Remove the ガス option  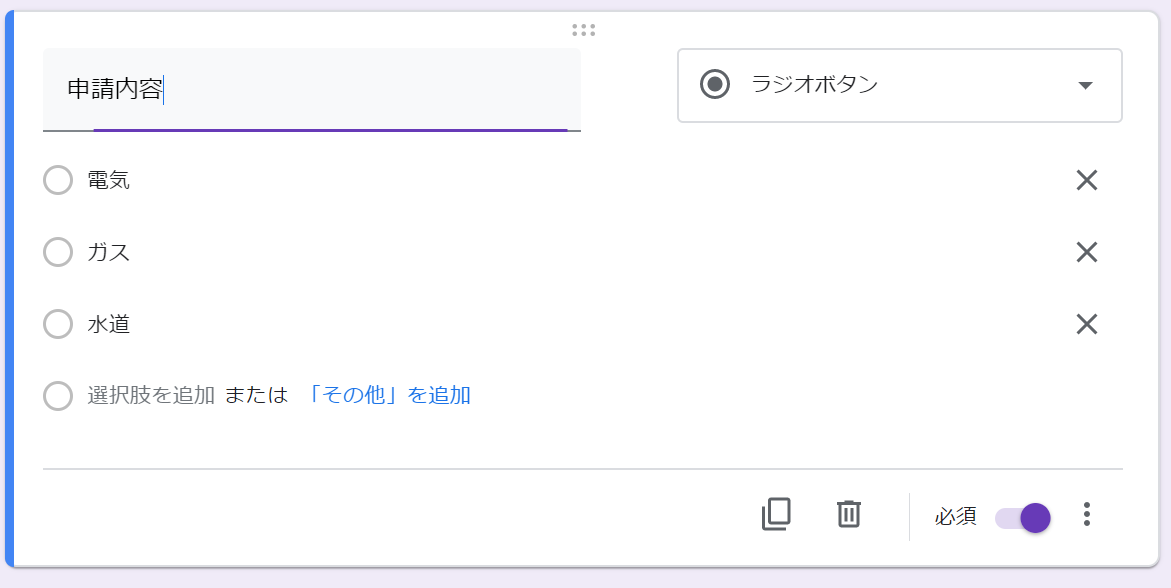pos(1086,253)
